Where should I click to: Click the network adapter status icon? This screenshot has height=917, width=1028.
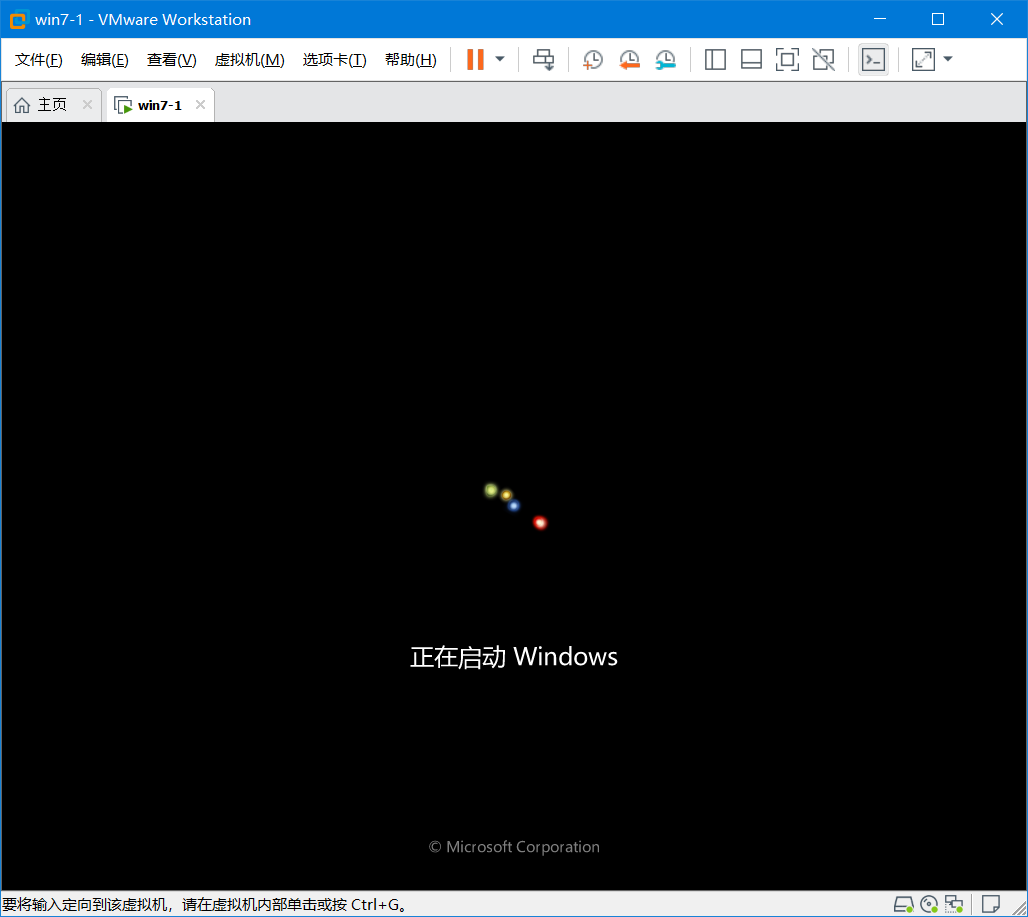click(x=954, y=905)
